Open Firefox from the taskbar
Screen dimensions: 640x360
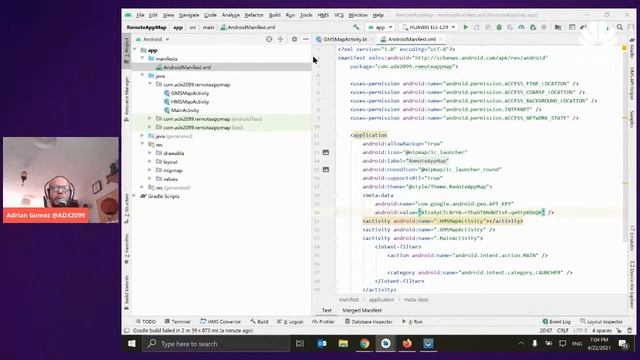(407, 344)
